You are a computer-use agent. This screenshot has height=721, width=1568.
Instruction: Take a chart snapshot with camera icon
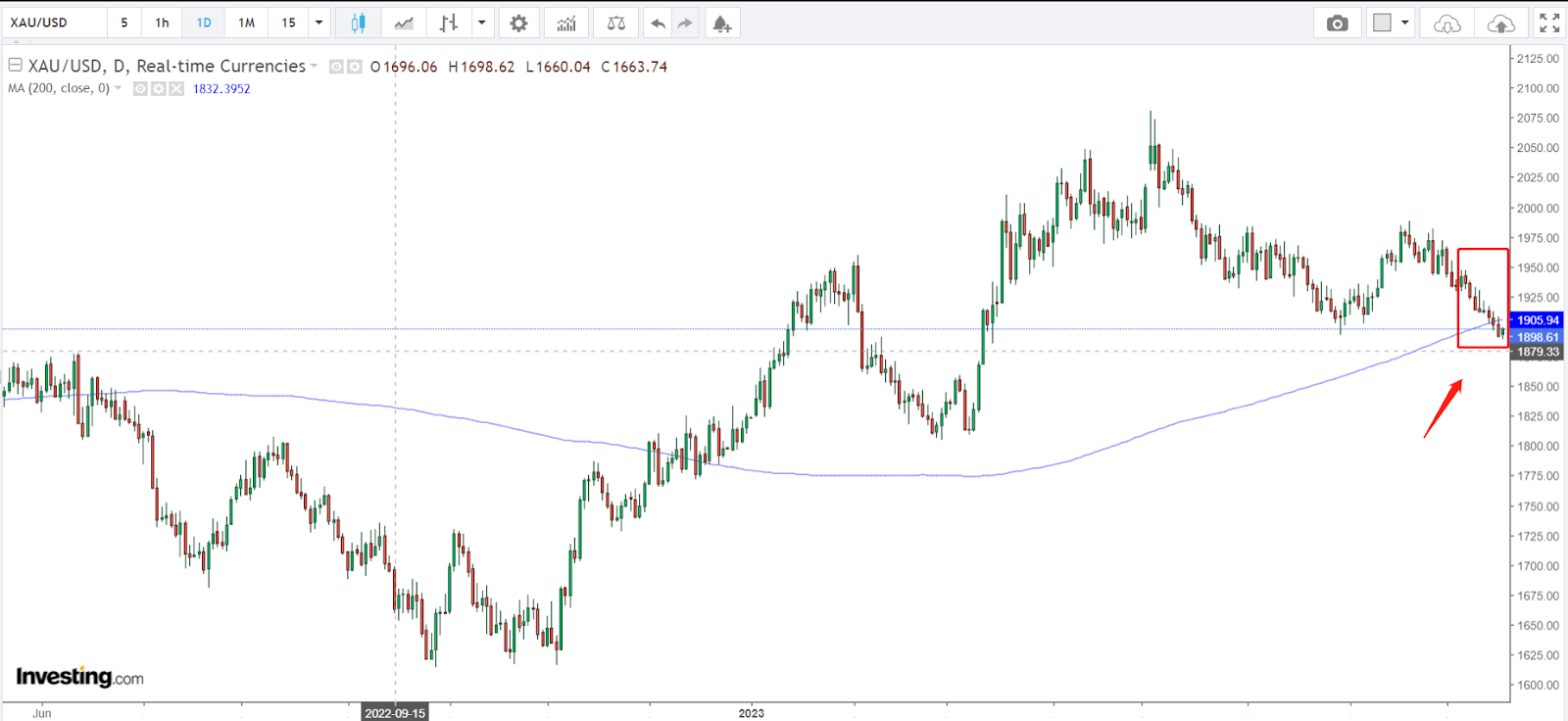pos(1337,23)
